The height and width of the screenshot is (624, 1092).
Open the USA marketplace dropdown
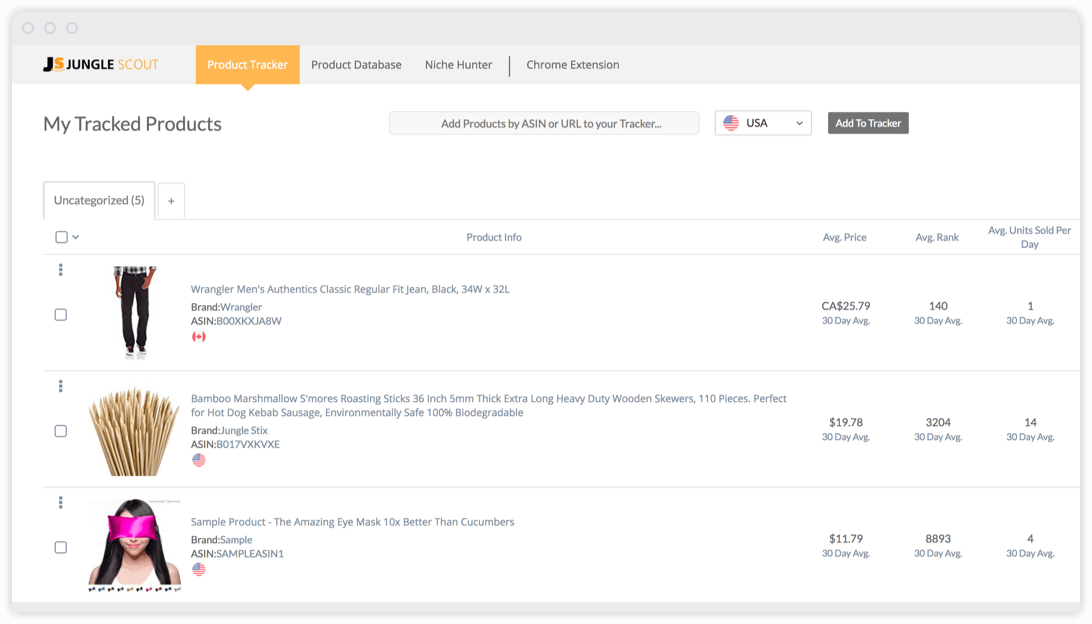click(763, 123)
